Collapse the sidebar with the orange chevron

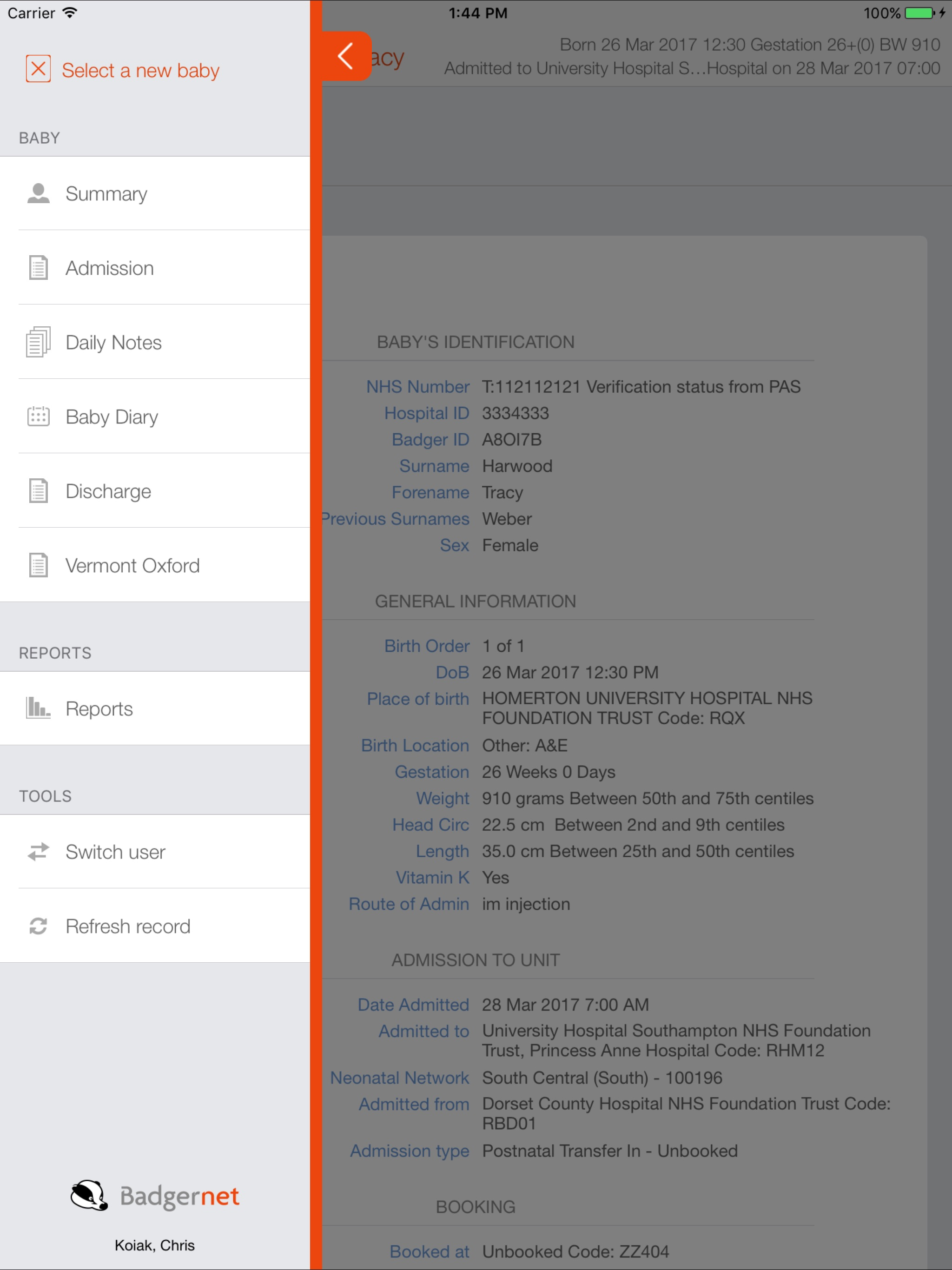(346, 56)
